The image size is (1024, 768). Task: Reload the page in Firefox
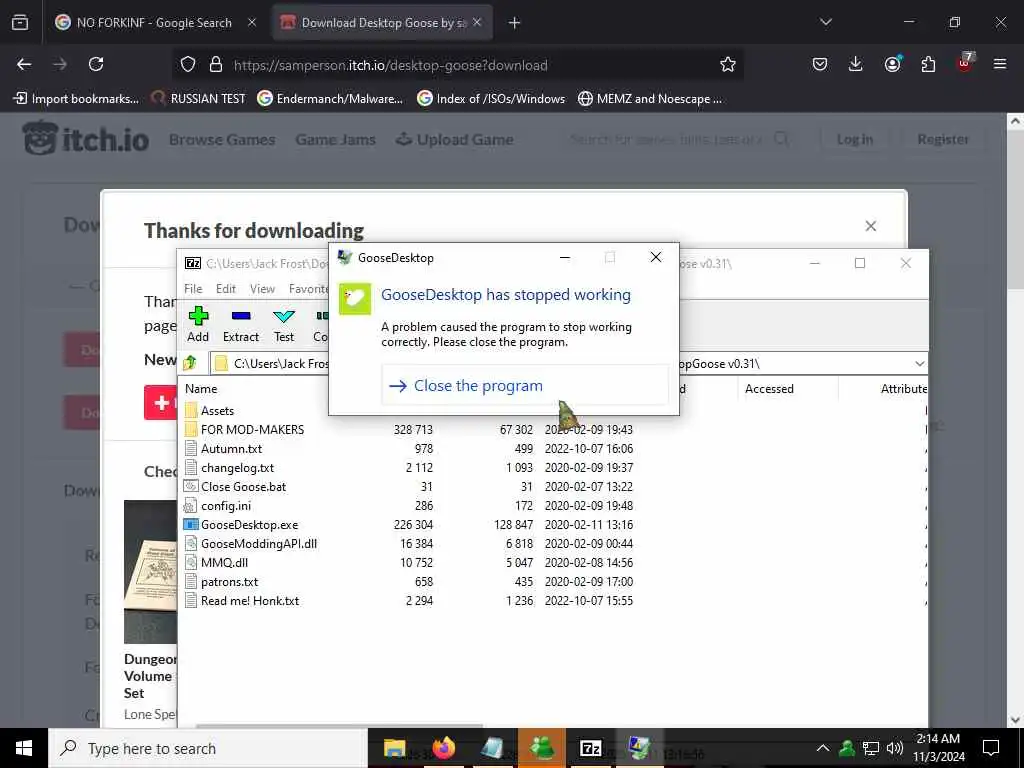[96, 64]
